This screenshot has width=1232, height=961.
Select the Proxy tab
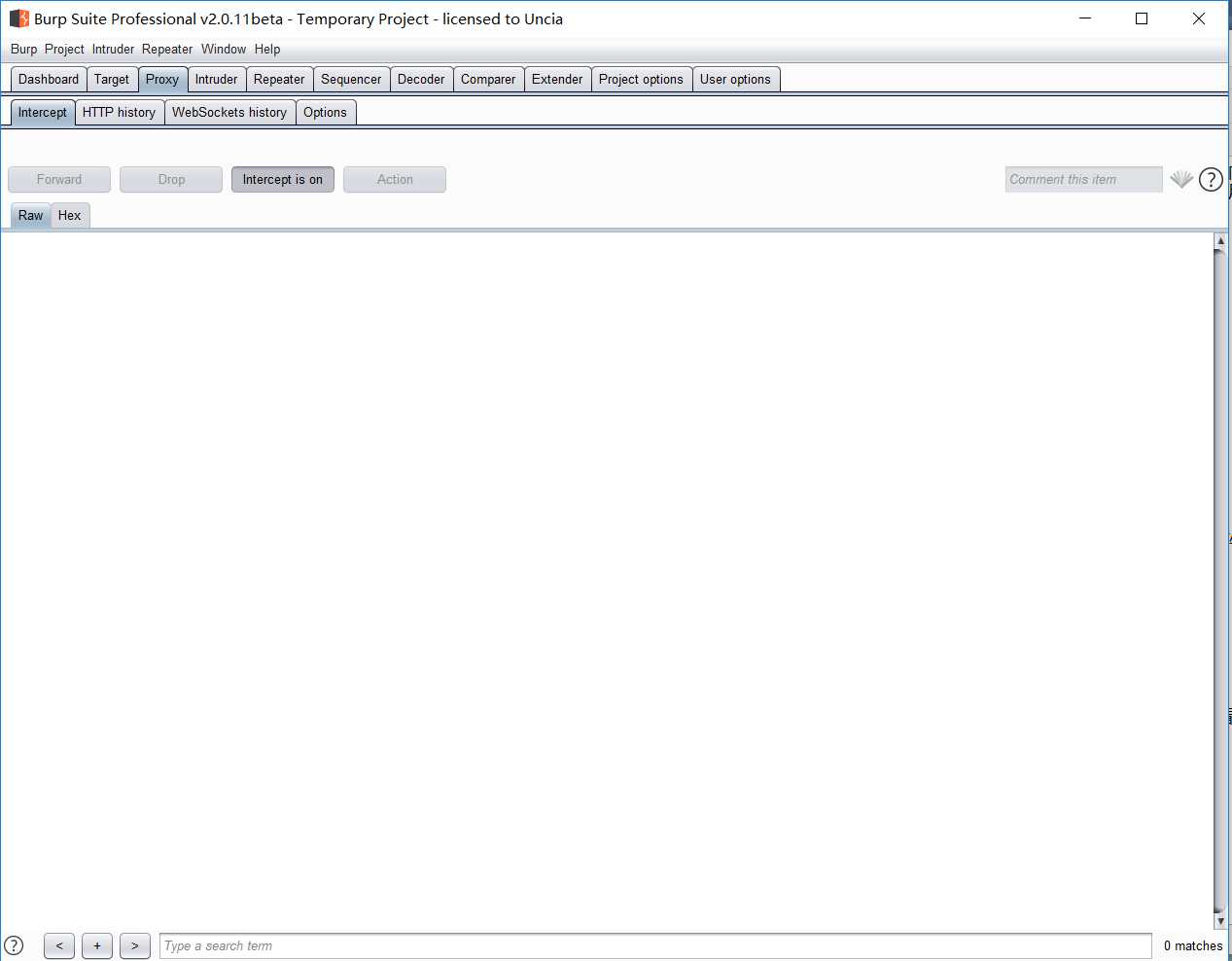[162, 79]
